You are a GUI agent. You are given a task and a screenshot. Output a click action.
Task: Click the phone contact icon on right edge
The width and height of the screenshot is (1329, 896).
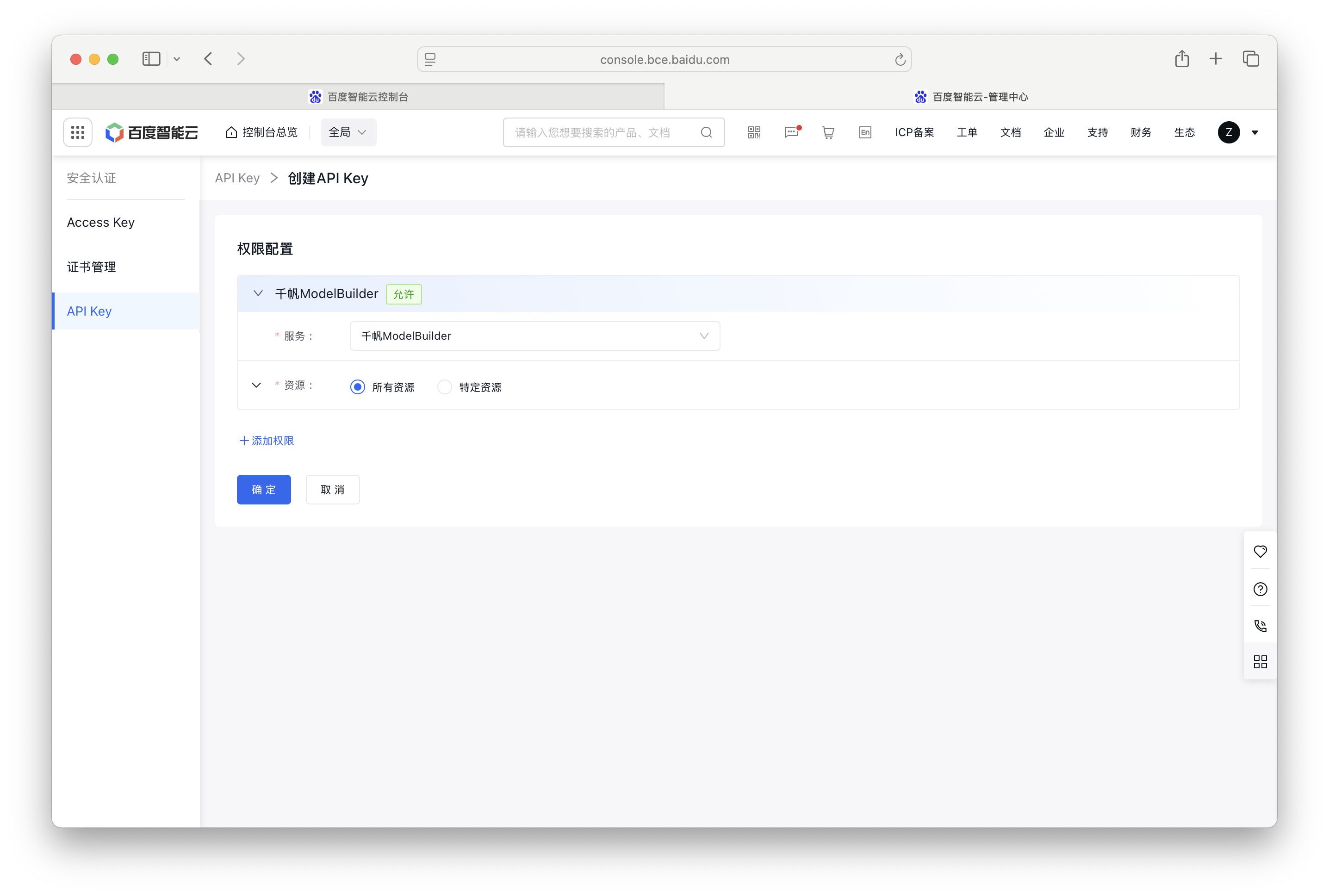[1261, 626]
